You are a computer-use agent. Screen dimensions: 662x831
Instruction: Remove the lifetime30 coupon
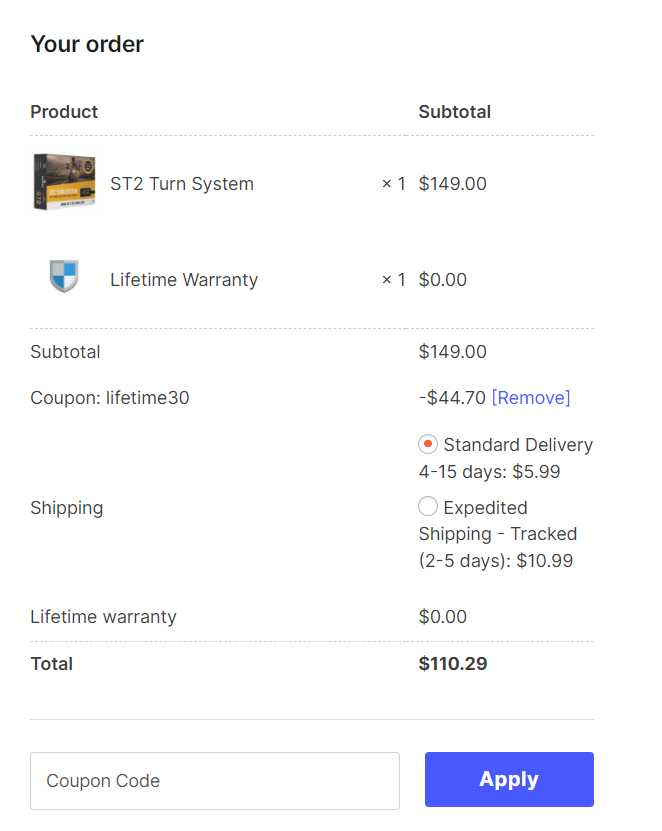click(x=531, y=398)
